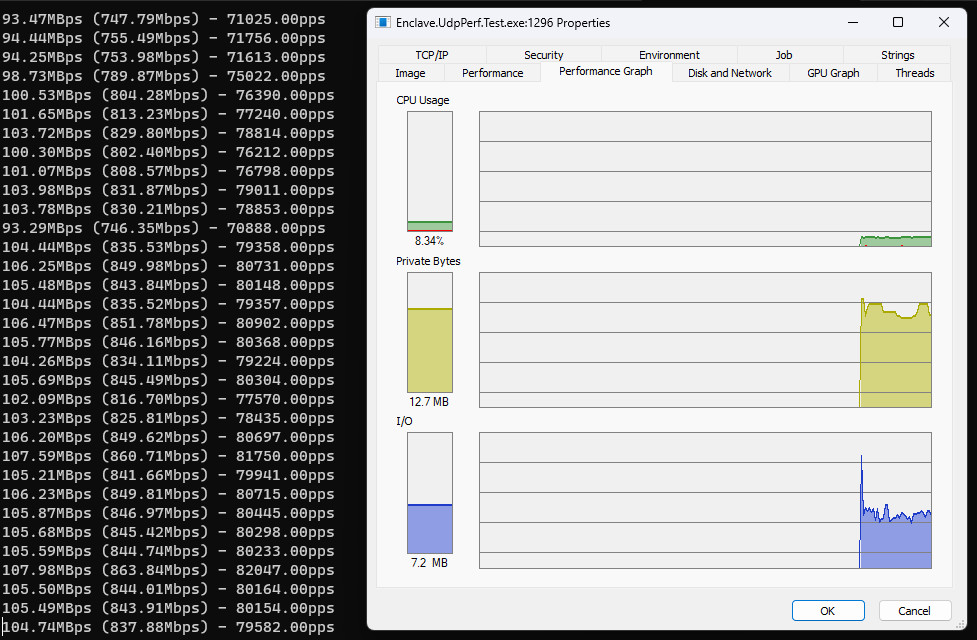Click the I/O history graph
977x640 pixels.
(705, 500)
